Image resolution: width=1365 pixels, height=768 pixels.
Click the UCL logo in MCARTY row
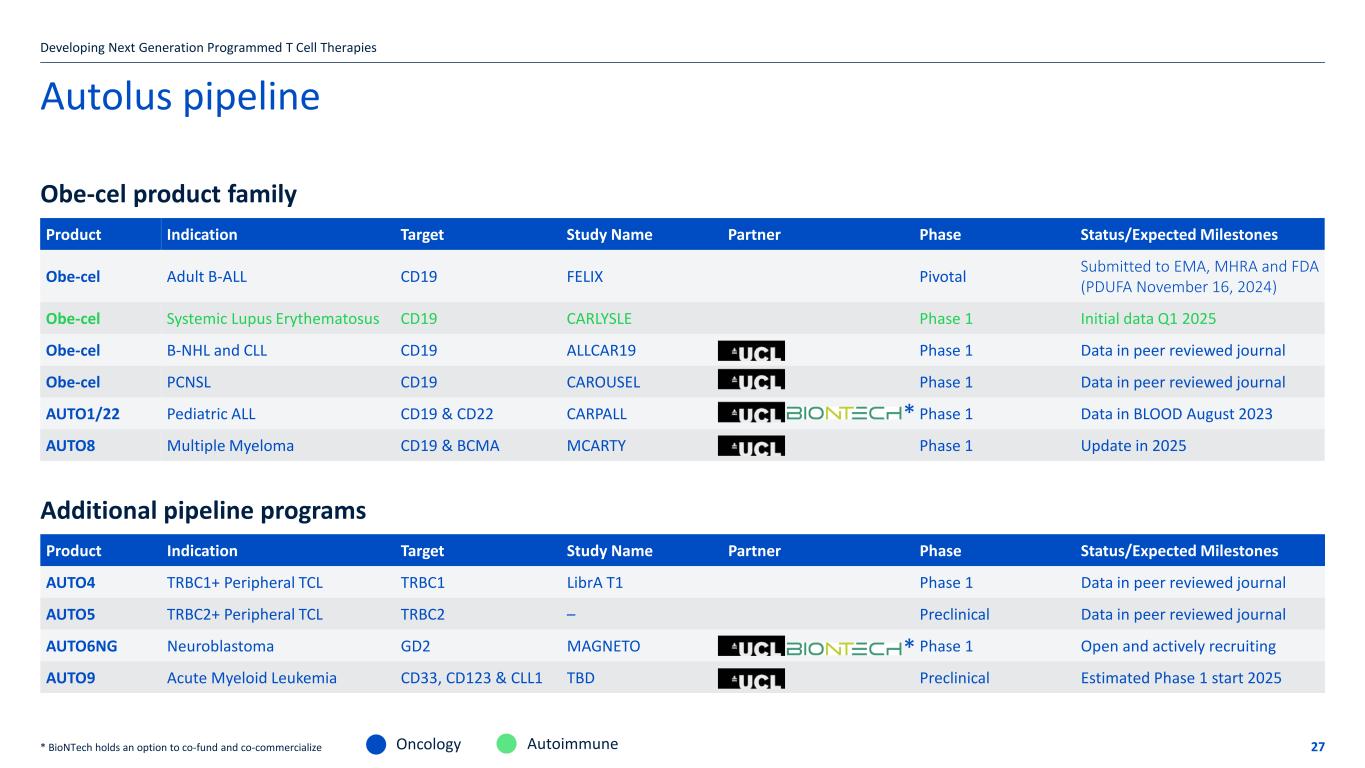(x=751, y=446)
